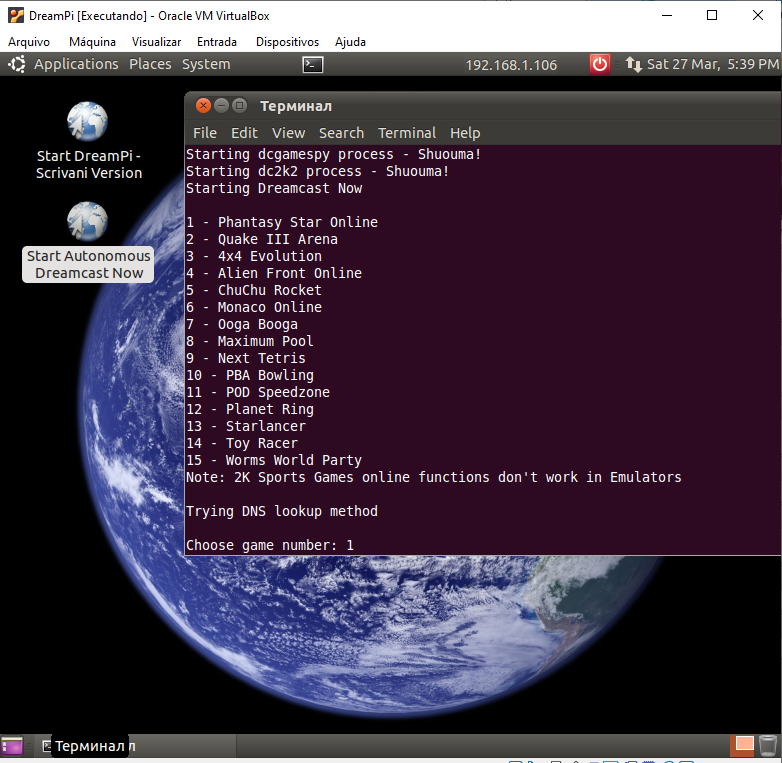Open the VirtualBox Ajuda menu

pos(350,42)
